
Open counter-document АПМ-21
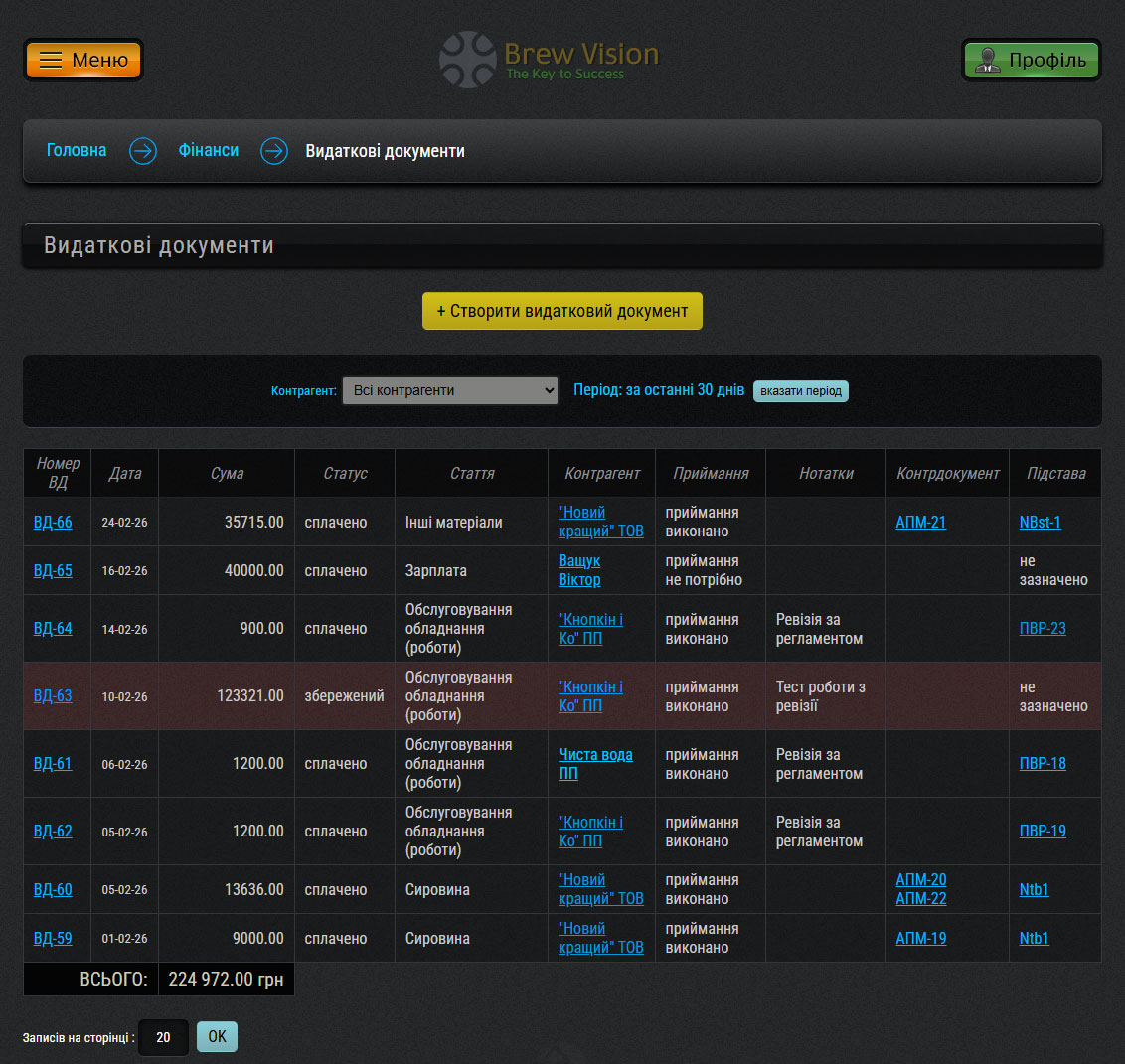click(920, 522)
